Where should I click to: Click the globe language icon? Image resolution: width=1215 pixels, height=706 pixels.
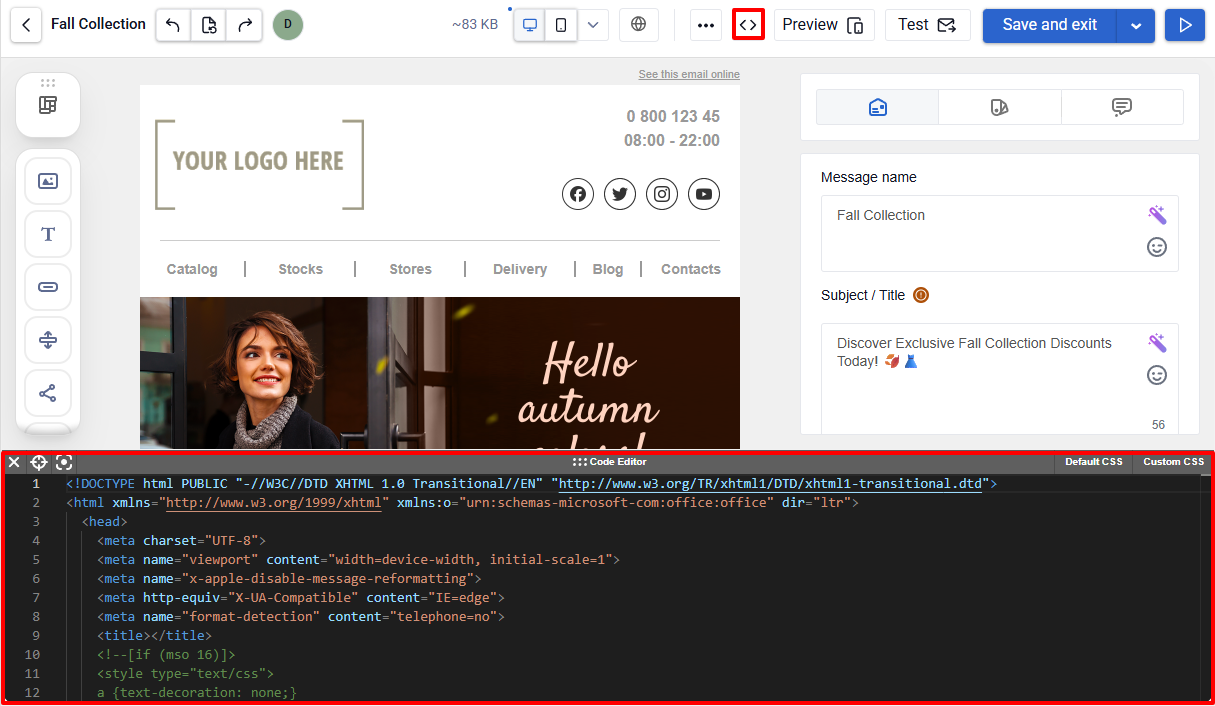click(639, 25)
